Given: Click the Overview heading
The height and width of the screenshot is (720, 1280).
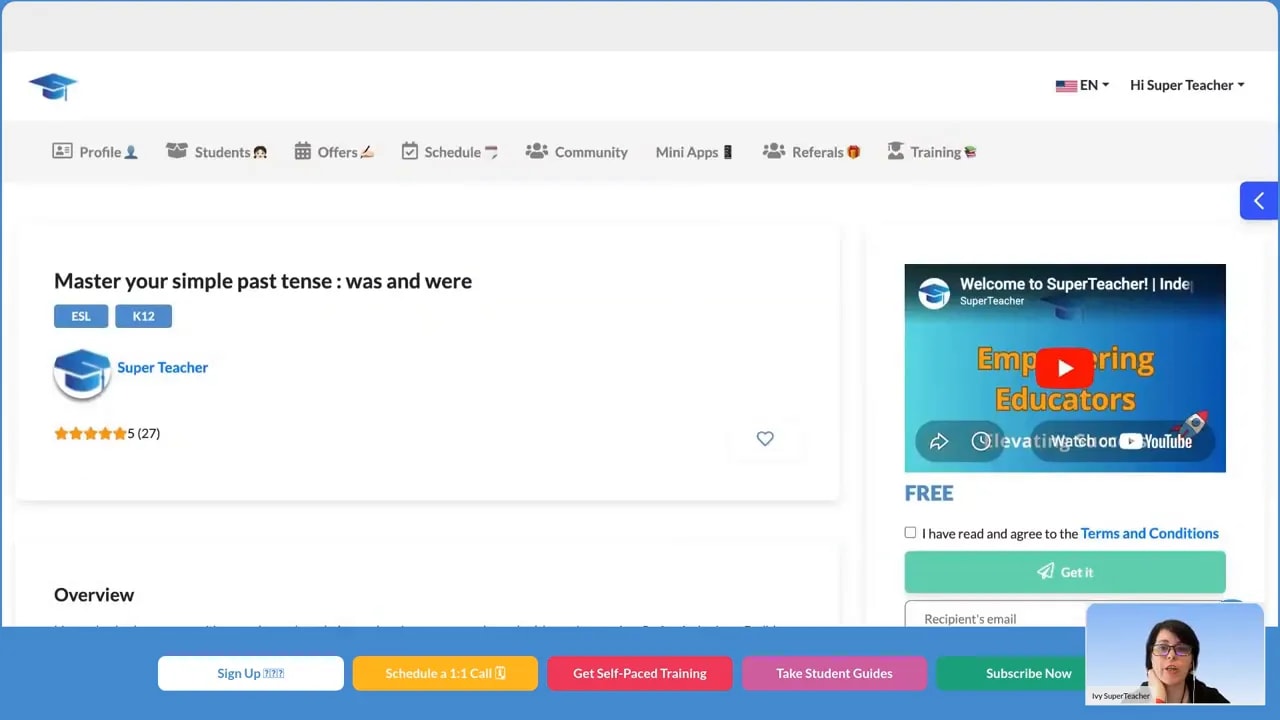Looking at the screenshot, I should (x=94, y=595).
